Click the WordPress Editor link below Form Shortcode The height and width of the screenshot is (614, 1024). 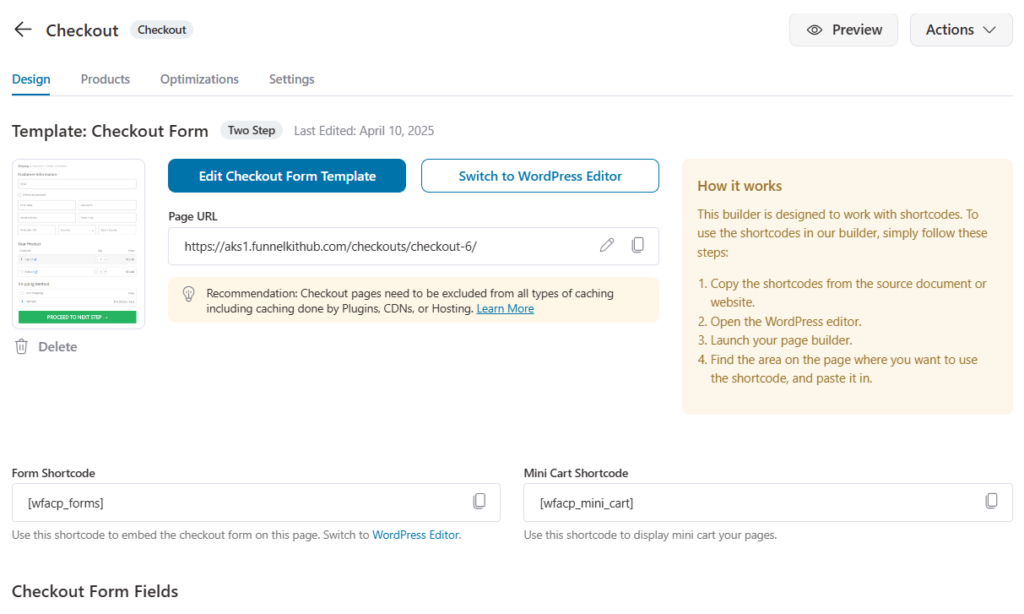point(416,535)
